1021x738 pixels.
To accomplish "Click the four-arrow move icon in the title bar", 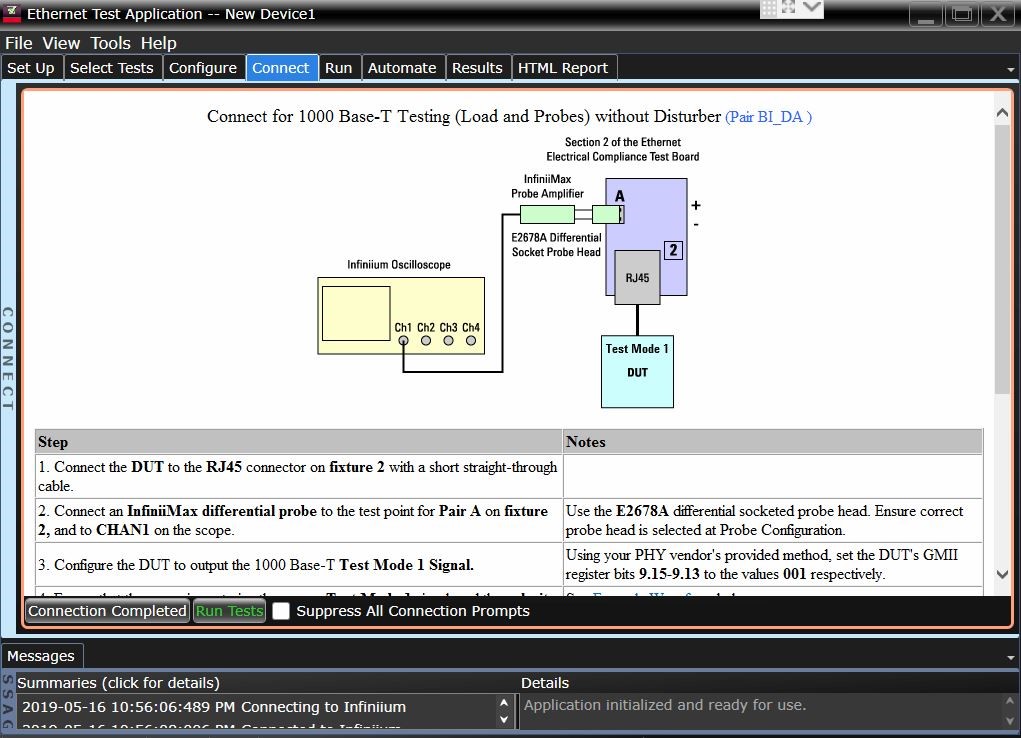I will [x=789, y=7].
